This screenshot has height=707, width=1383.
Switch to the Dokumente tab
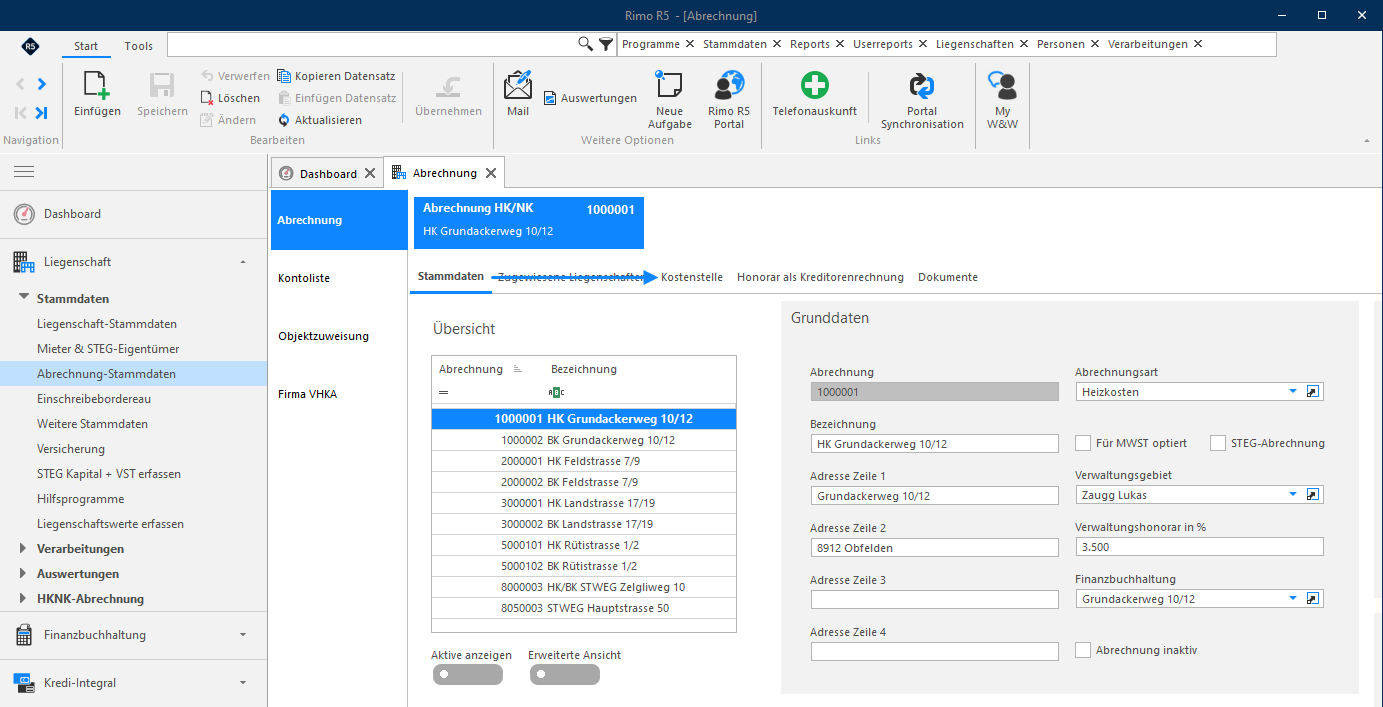[948, 277]
